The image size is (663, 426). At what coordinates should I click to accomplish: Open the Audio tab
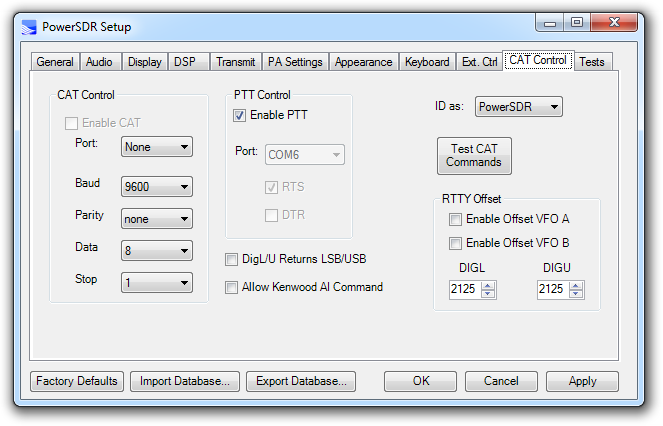tap(99, 62)
